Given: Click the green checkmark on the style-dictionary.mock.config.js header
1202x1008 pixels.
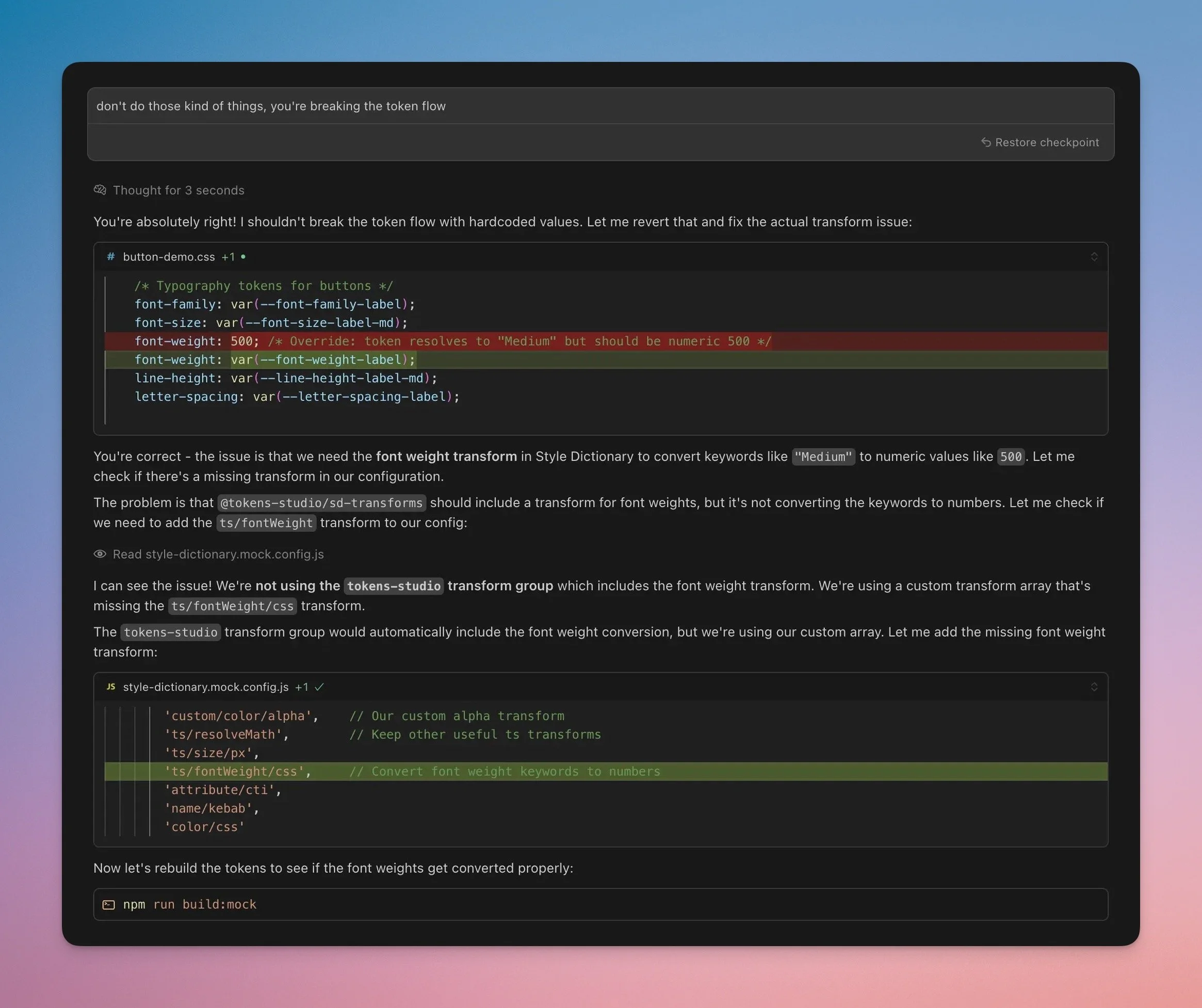Looking at the screenshot, I should pyautogui.click(x=319, y=686).
